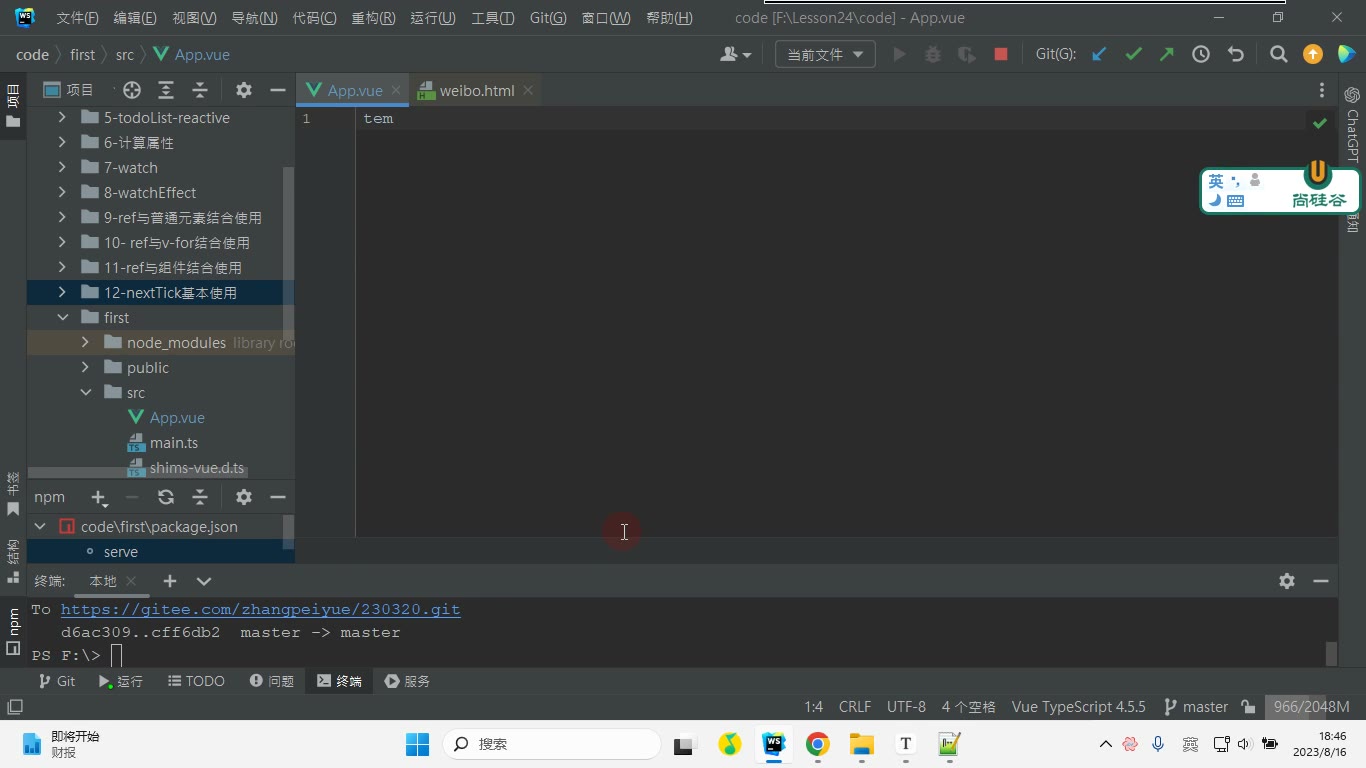Select opened file target icon in project panel
This screenshot has width=1366, height=768.
[132, 90]
